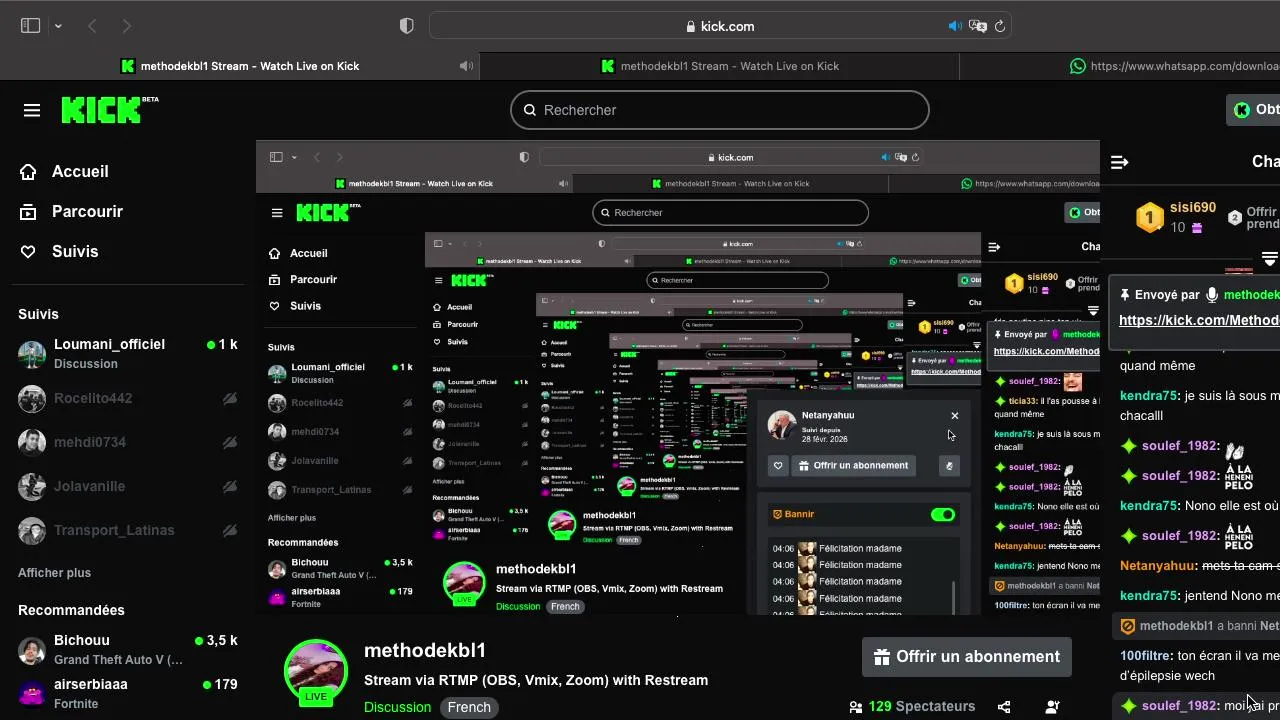
Task: Mute audio using the address bar speaker icon
Action: click(955, 26)
